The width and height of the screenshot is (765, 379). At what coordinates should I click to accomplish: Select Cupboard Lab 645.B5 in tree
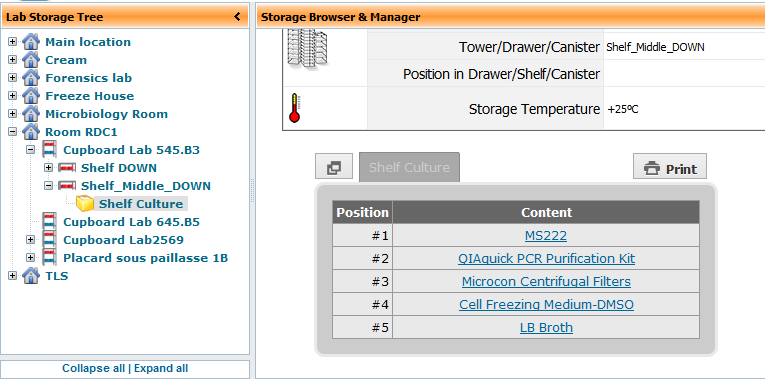[x=131, y=222]
